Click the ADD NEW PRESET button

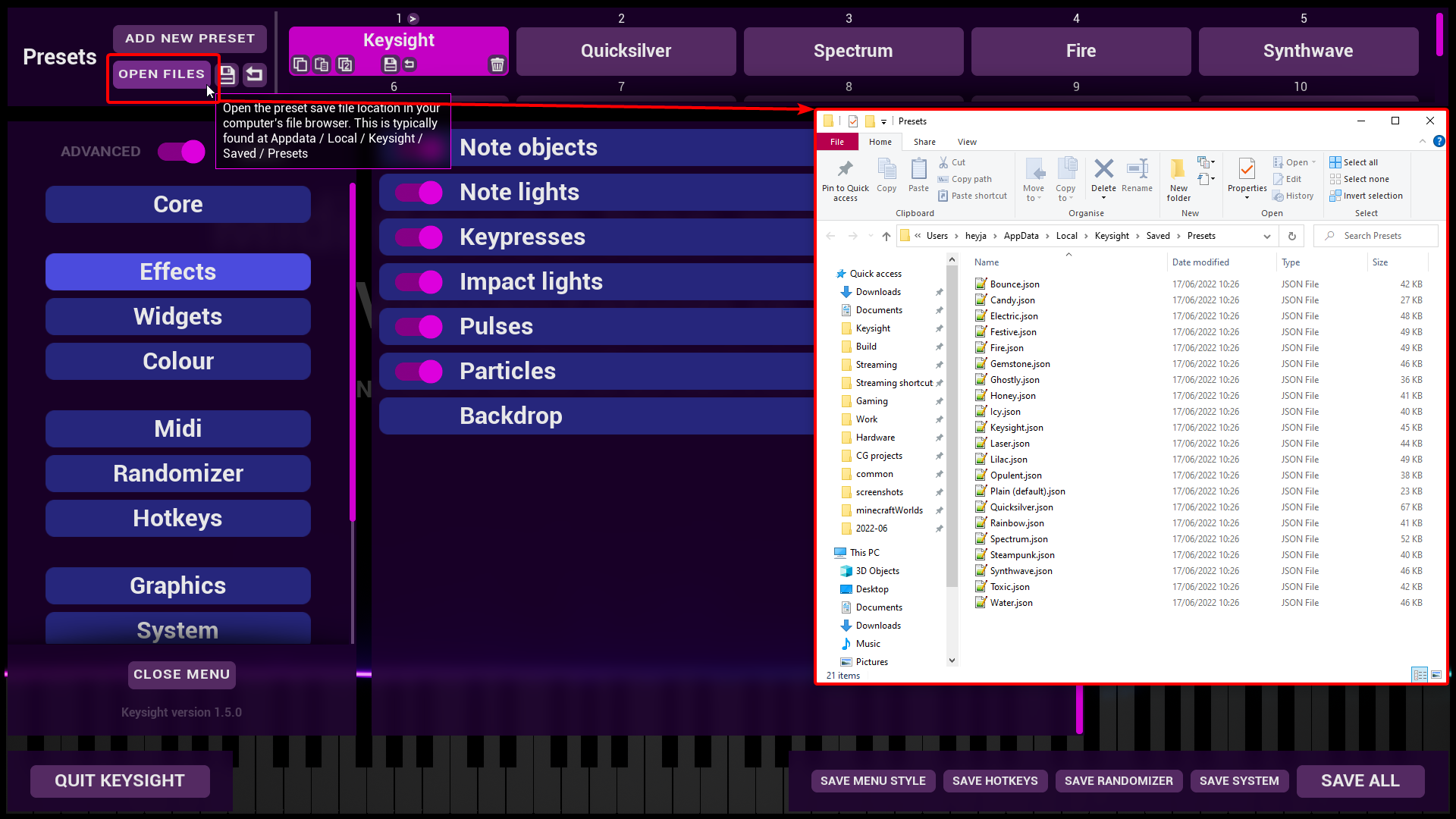point(190,38)
